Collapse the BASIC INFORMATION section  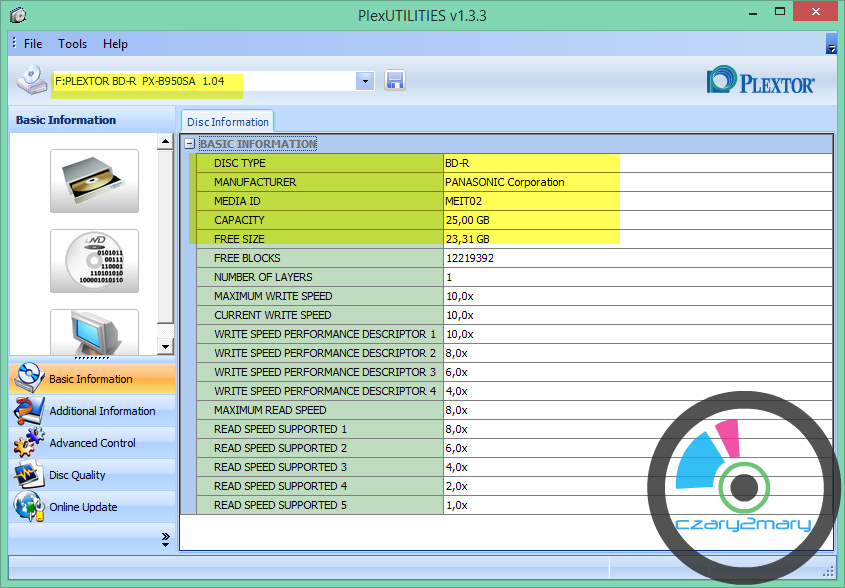point(189,144)
